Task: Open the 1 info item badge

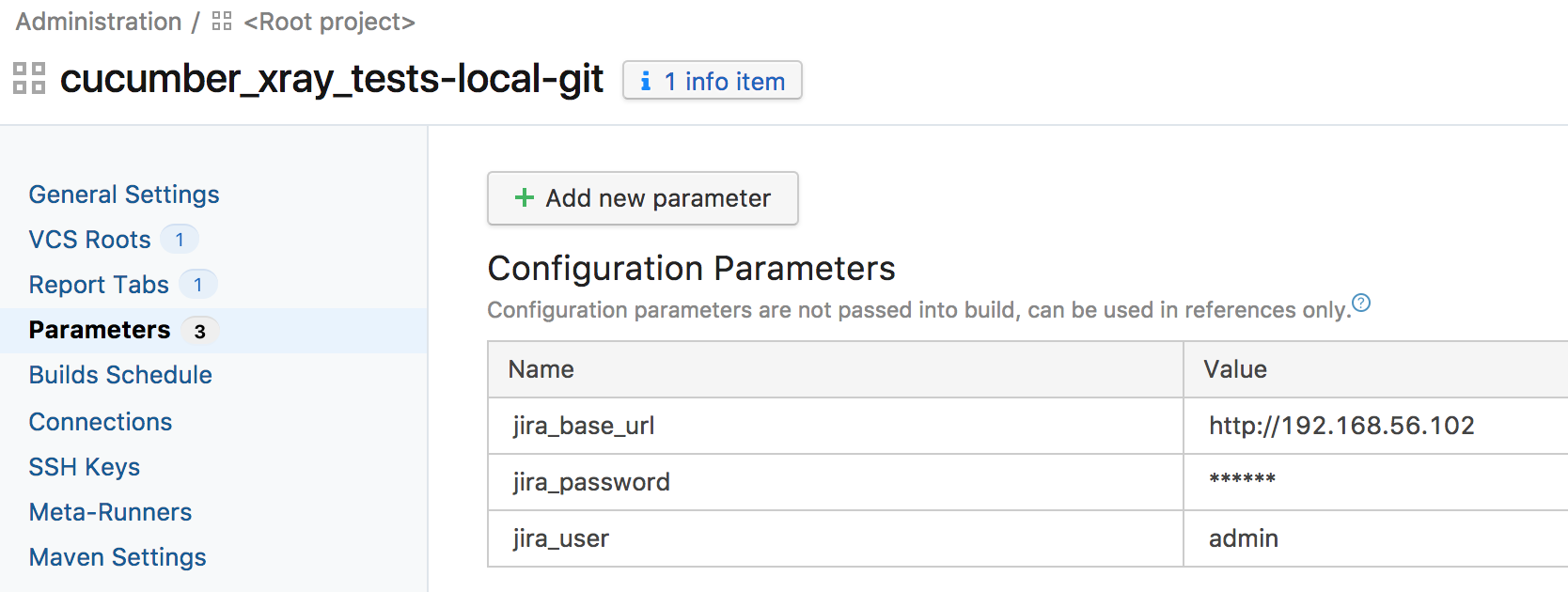Action: 713,81
